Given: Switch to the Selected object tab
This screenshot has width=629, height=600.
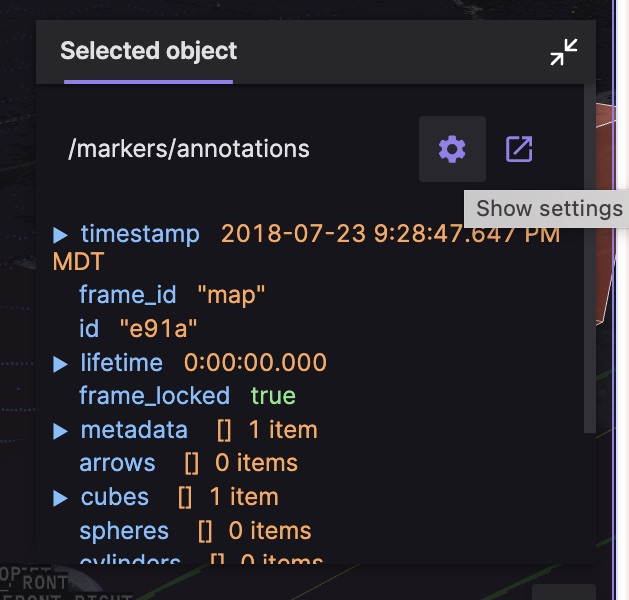Looking at the screenshot, I should tap(148, 51).
